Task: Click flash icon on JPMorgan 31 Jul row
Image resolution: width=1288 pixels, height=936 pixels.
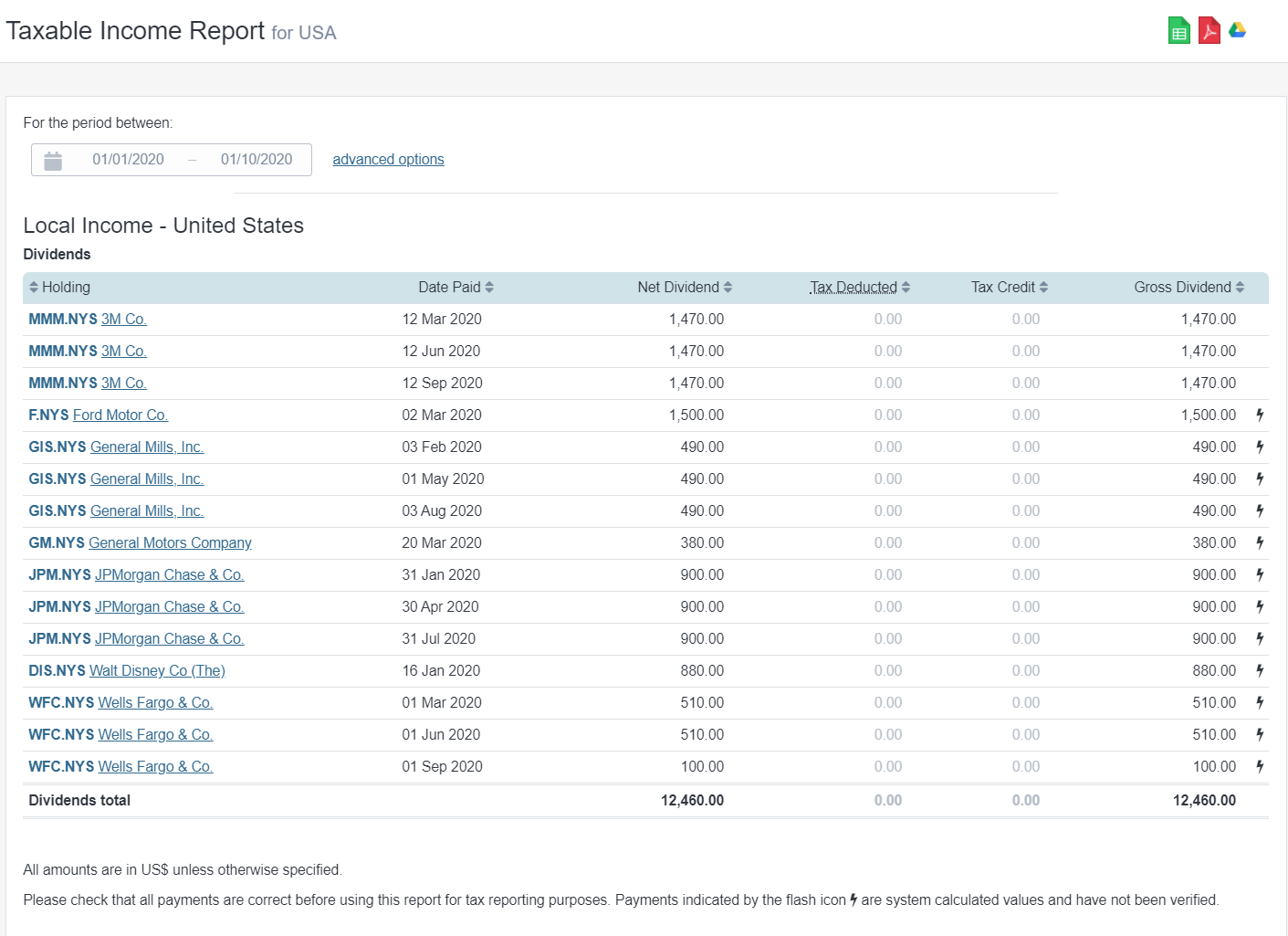Action: [1260, 638]
